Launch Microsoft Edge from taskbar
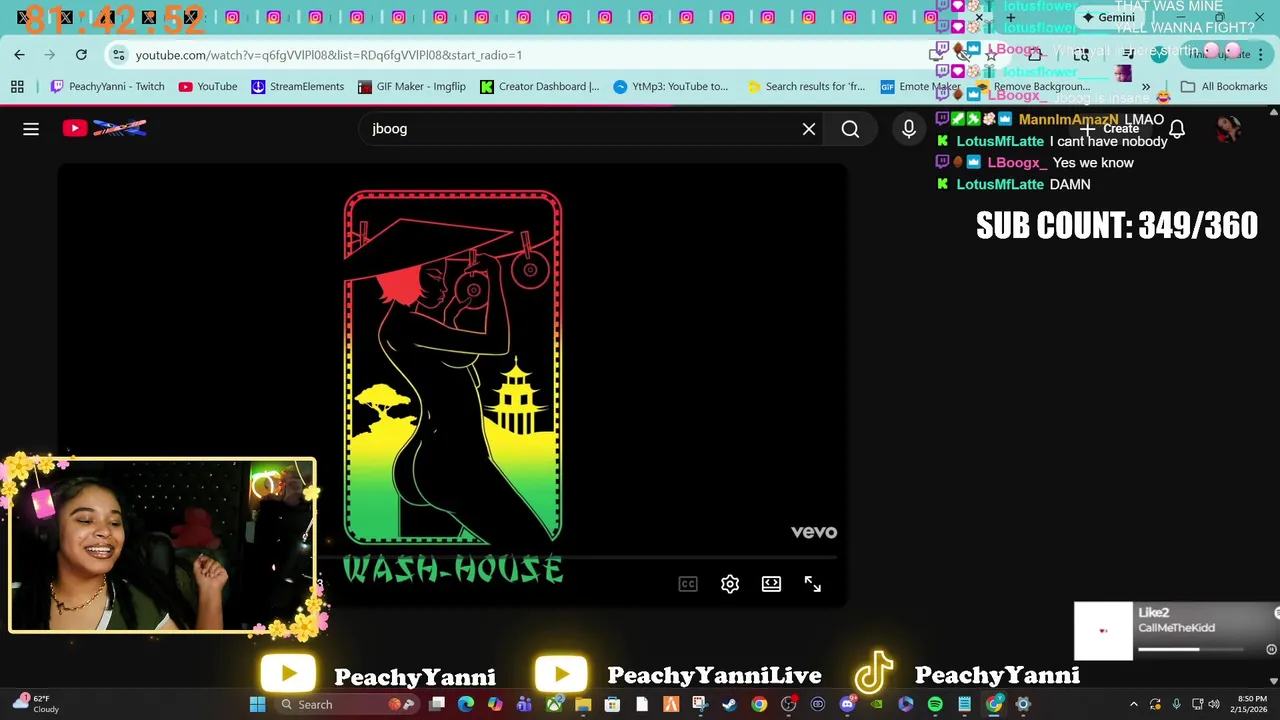1280x720 pixels. [x=466, y=705]
